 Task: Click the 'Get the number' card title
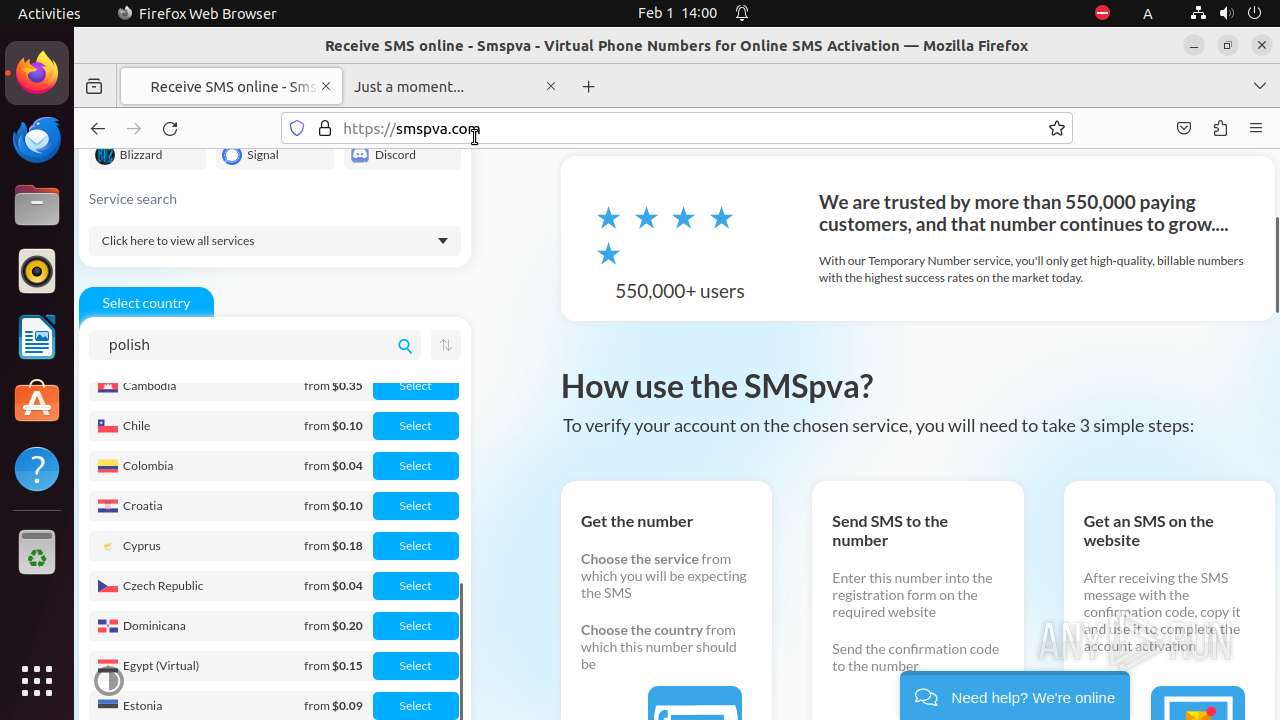pyautogui.click(x=637, y=521)
